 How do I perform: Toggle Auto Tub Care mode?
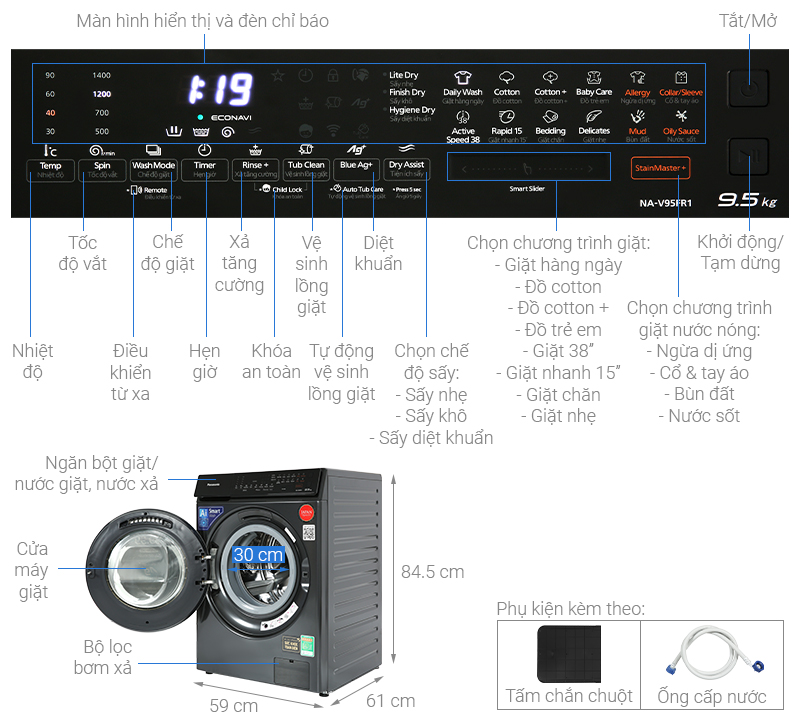[364, 189]
